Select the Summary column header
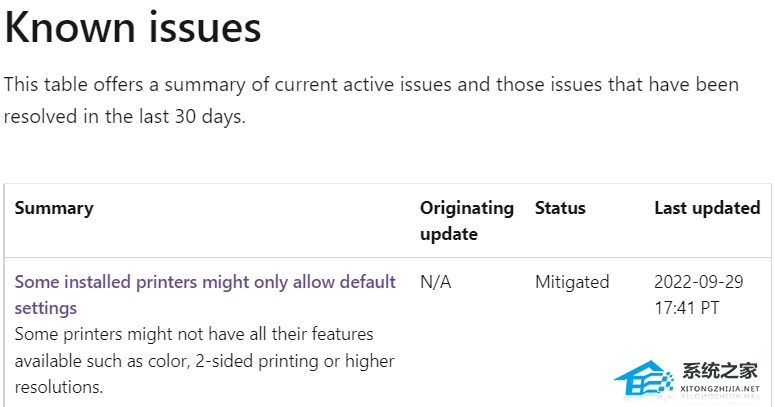Viewport: 775px width, 407px height. tap(54, 208)
